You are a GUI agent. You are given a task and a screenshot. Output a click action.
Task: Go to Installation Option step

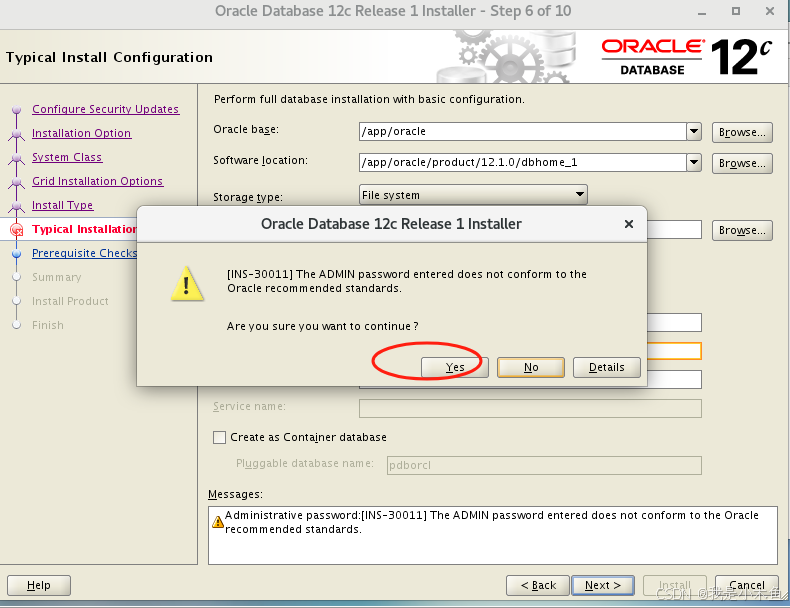point(82,133)
